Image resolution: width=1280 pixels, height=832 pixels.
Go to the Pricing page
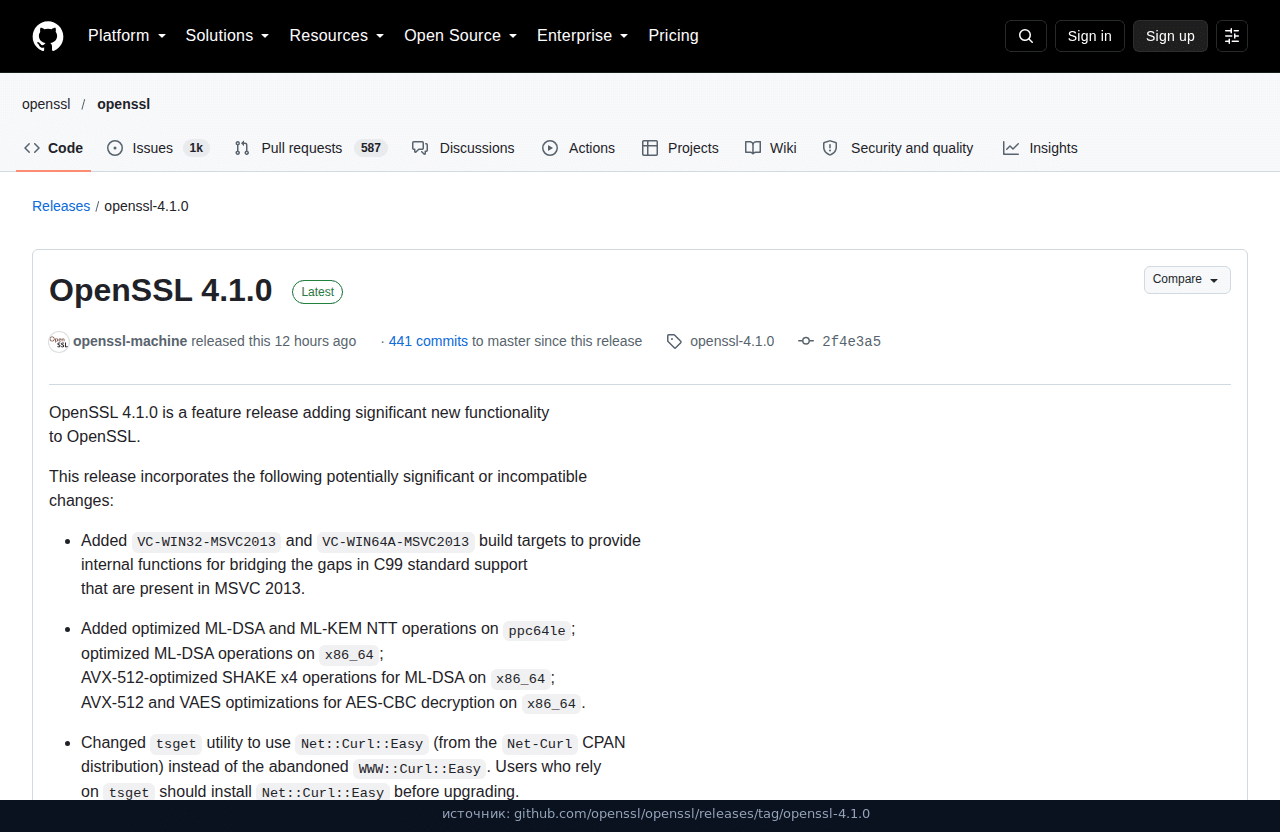673,36
